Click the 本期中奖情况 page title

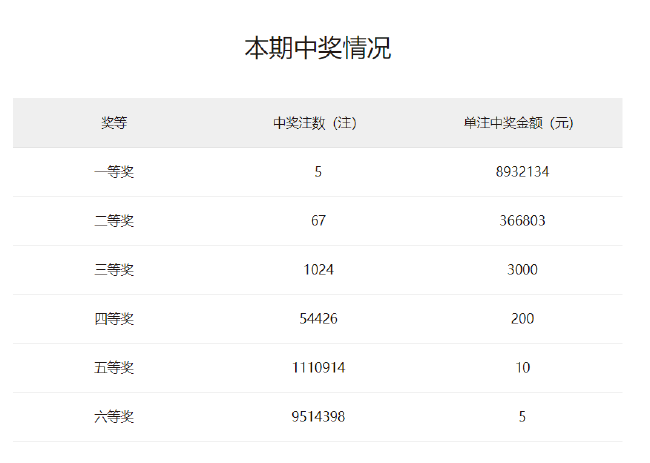click(x=317, y=47)
